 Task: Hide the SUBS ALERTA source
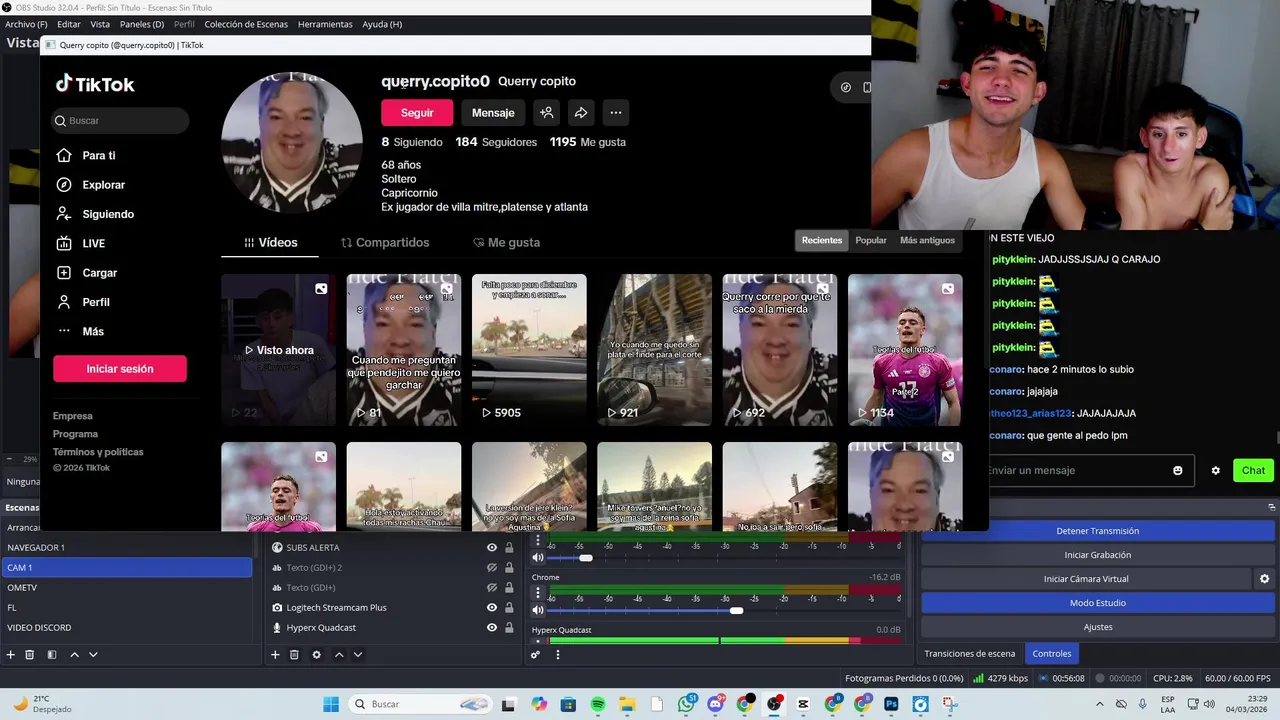pyautogui.click(x=492, y=548)
